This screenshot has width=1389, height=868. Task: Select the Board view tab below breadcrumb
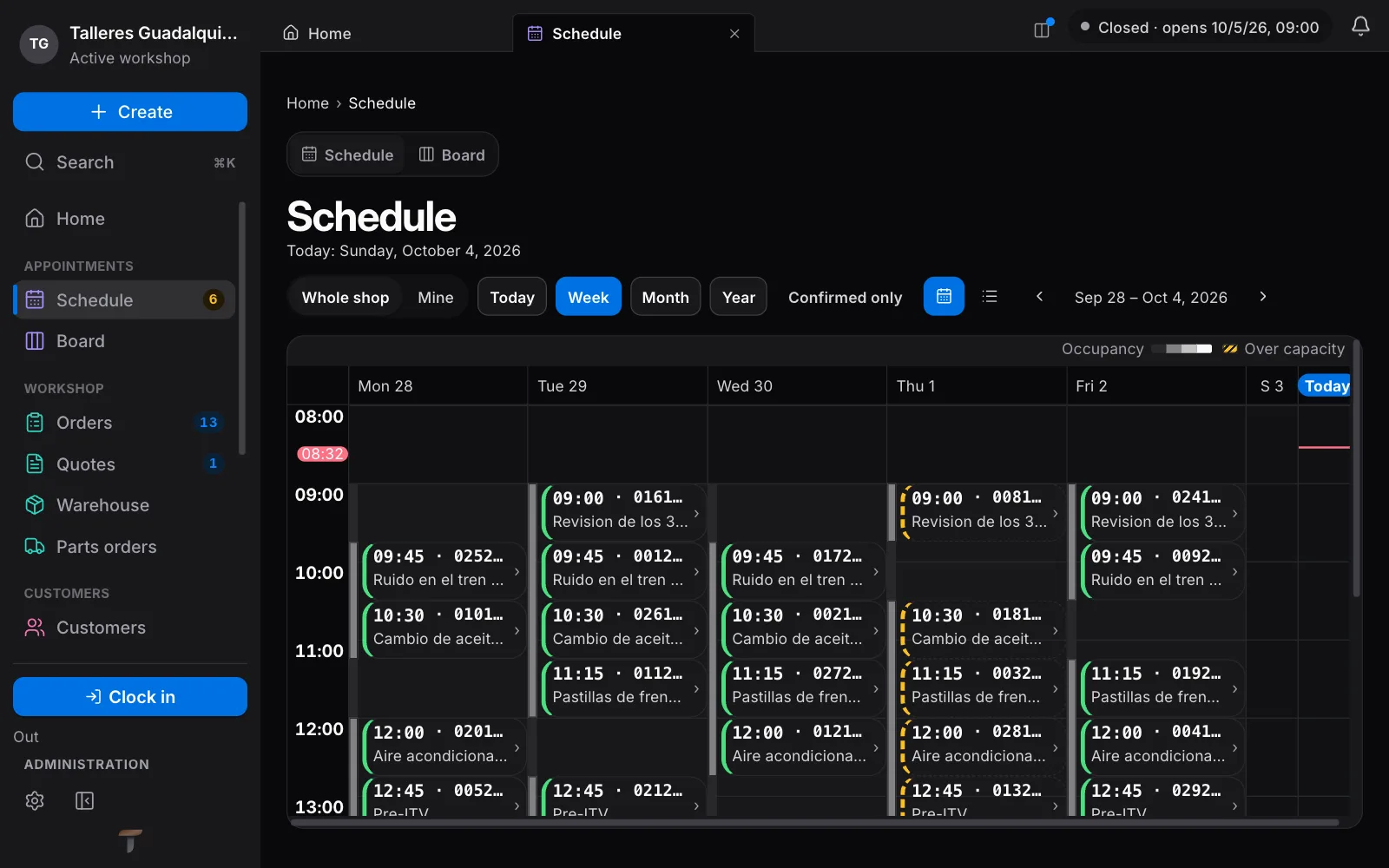click(x=452, y=155)
